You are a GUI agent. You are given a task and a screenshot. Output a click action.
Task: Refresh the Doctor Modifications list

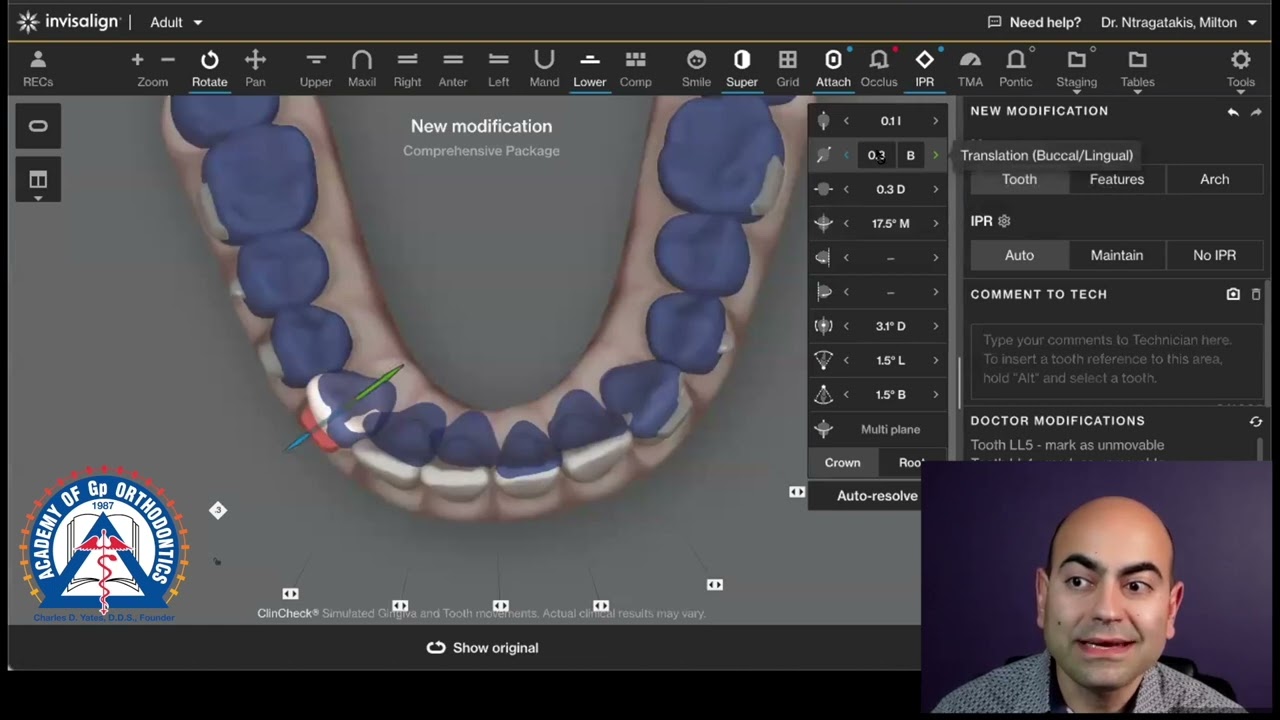click(1256, 421)
